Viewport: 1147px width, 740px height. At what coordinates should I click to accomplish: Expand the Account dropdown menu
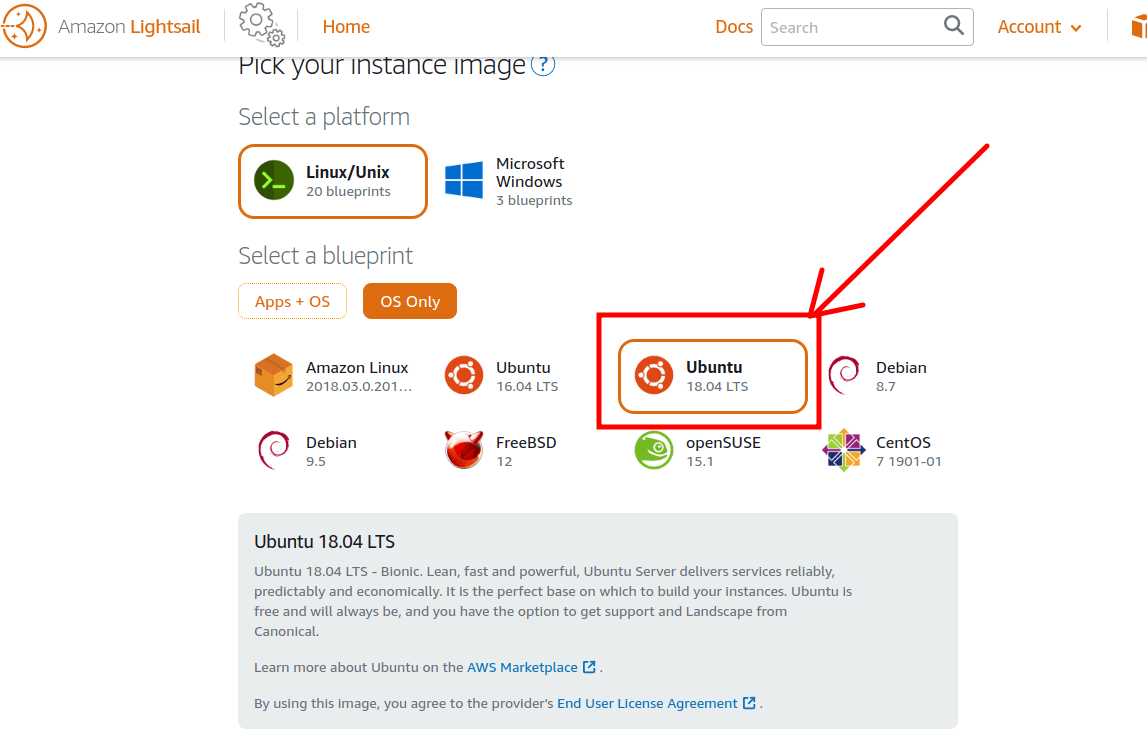coord(1039,27)
